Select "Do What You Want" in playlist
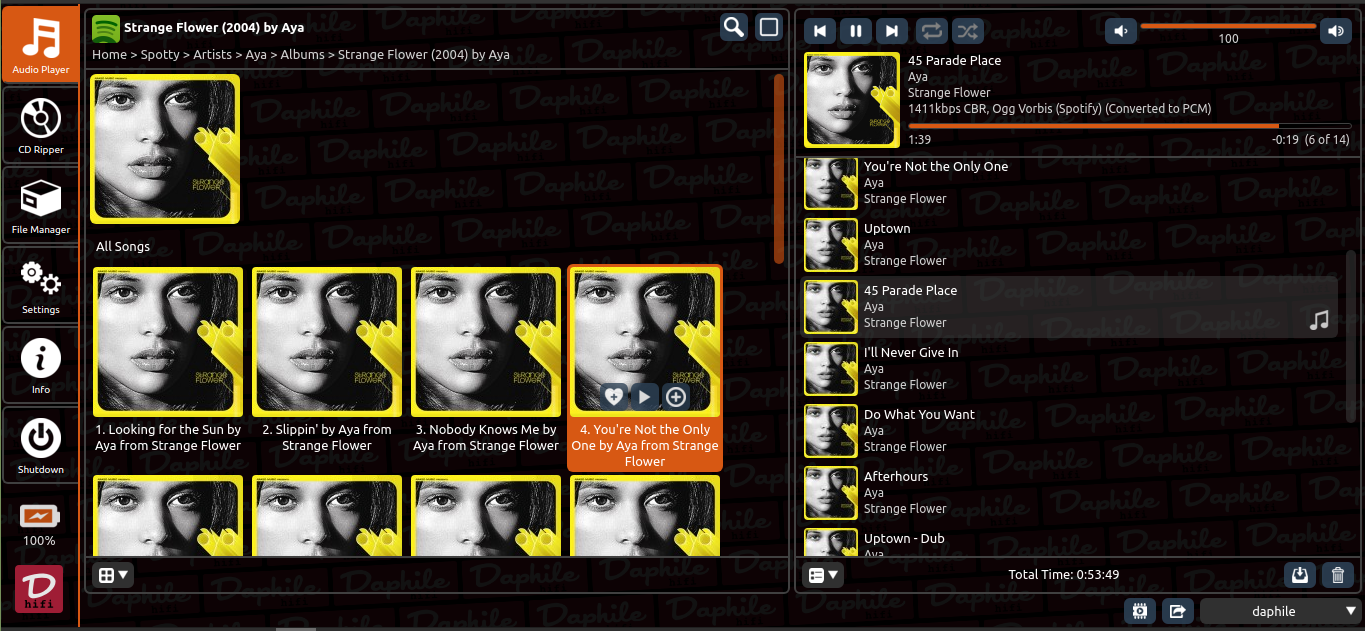This screenshot has height=631, width=1365. [x=1070, y=431]
